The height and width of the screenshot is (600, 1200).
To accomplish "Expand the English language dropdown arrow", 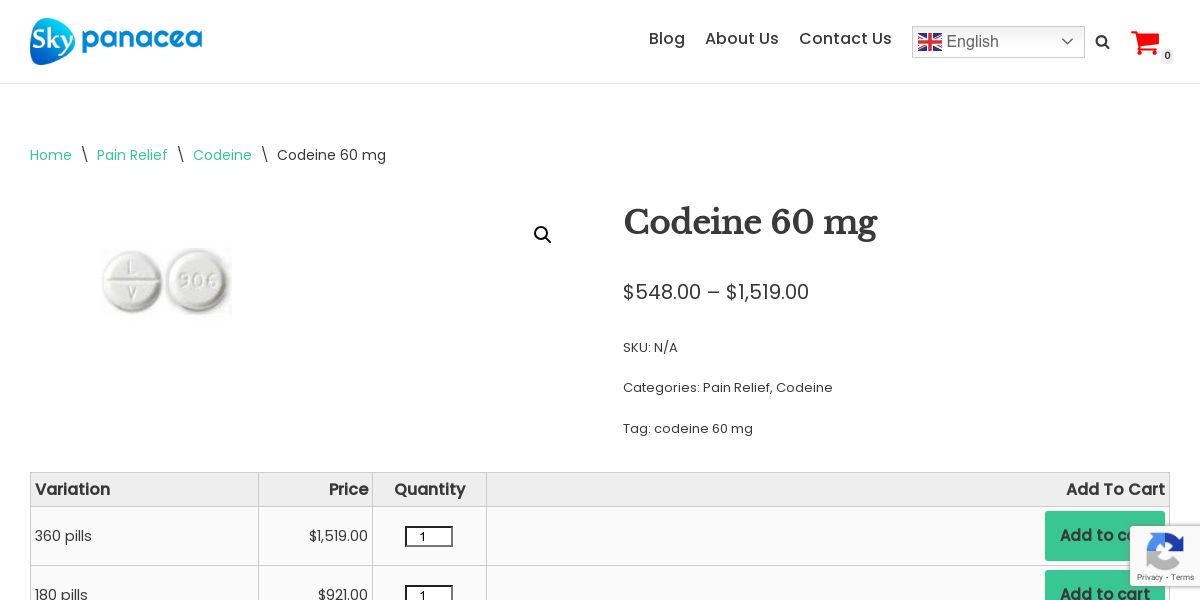I will coord(1067,42).
